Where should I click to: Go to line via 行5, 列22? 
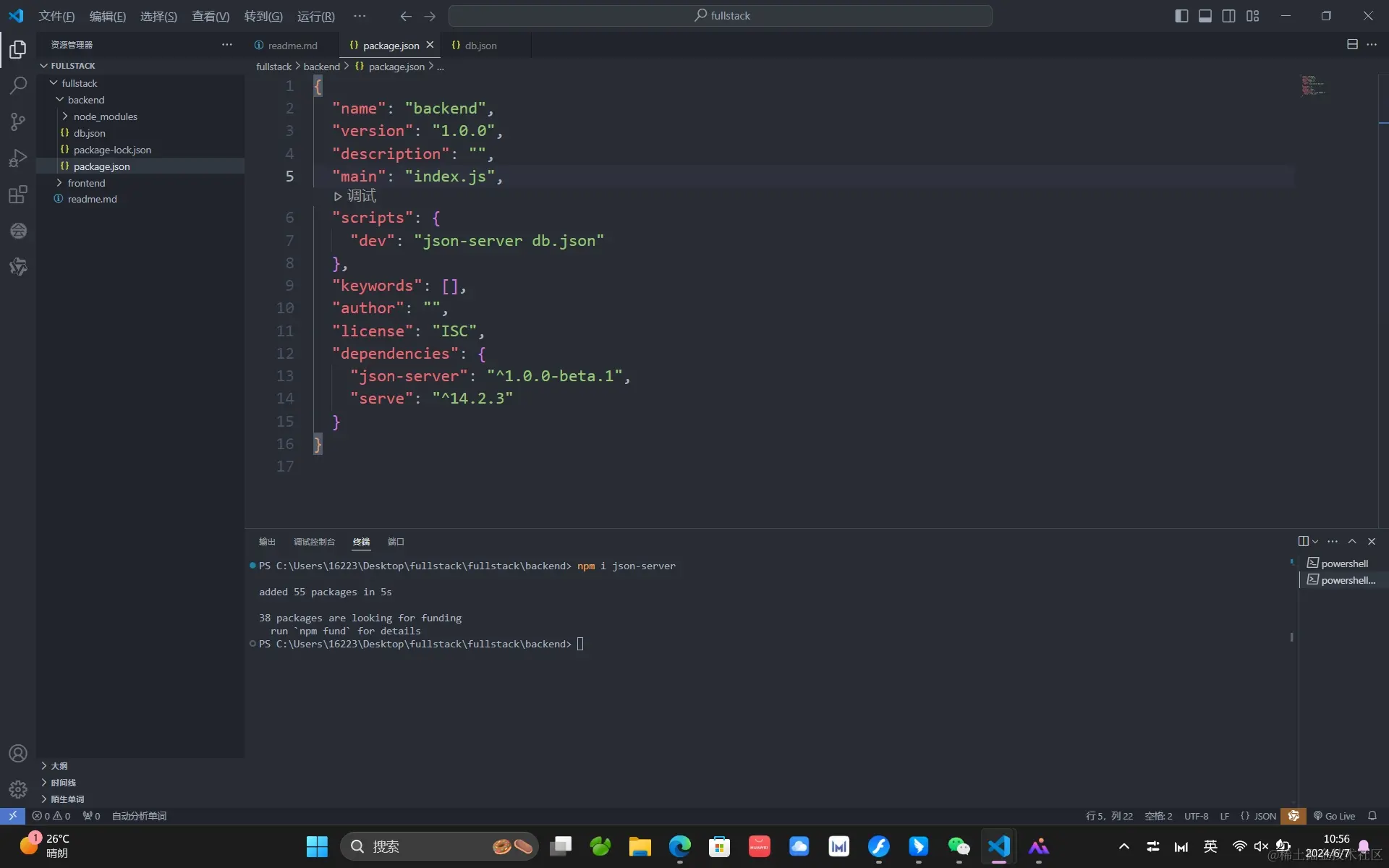point(1109,816)
